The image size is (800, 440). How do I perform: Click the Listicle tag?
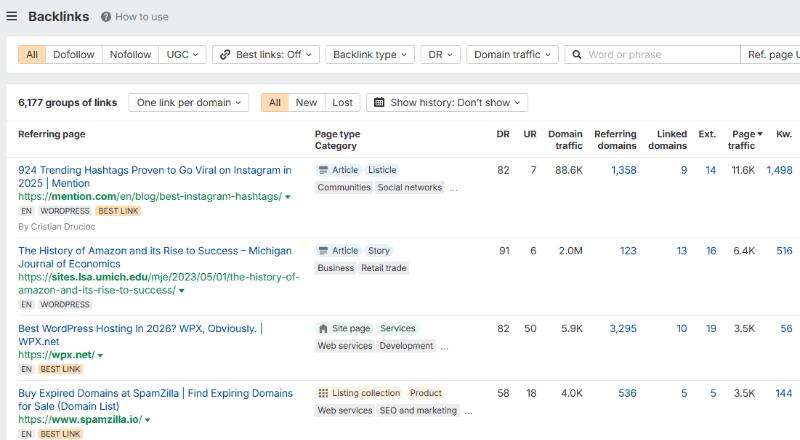[382, 170]
